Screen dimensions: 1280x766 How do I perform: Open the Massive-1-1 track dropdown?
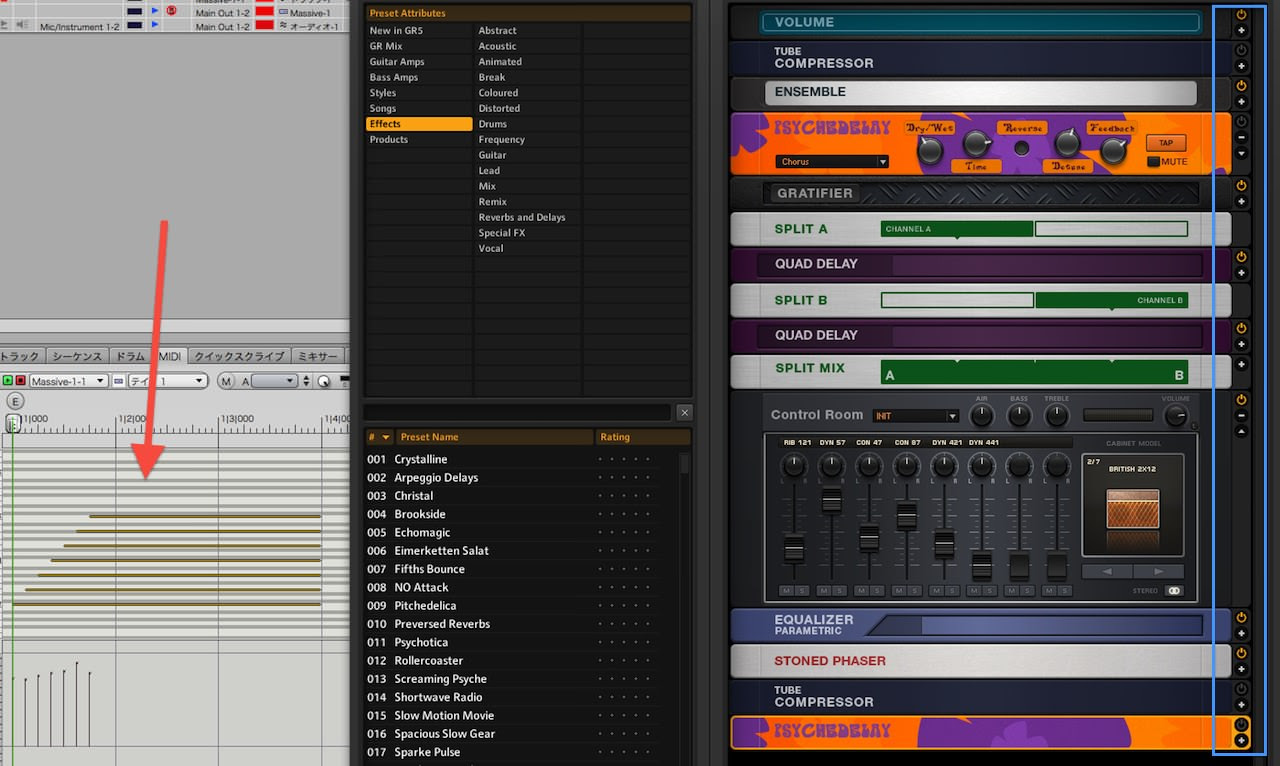click(x=69, y=381)
